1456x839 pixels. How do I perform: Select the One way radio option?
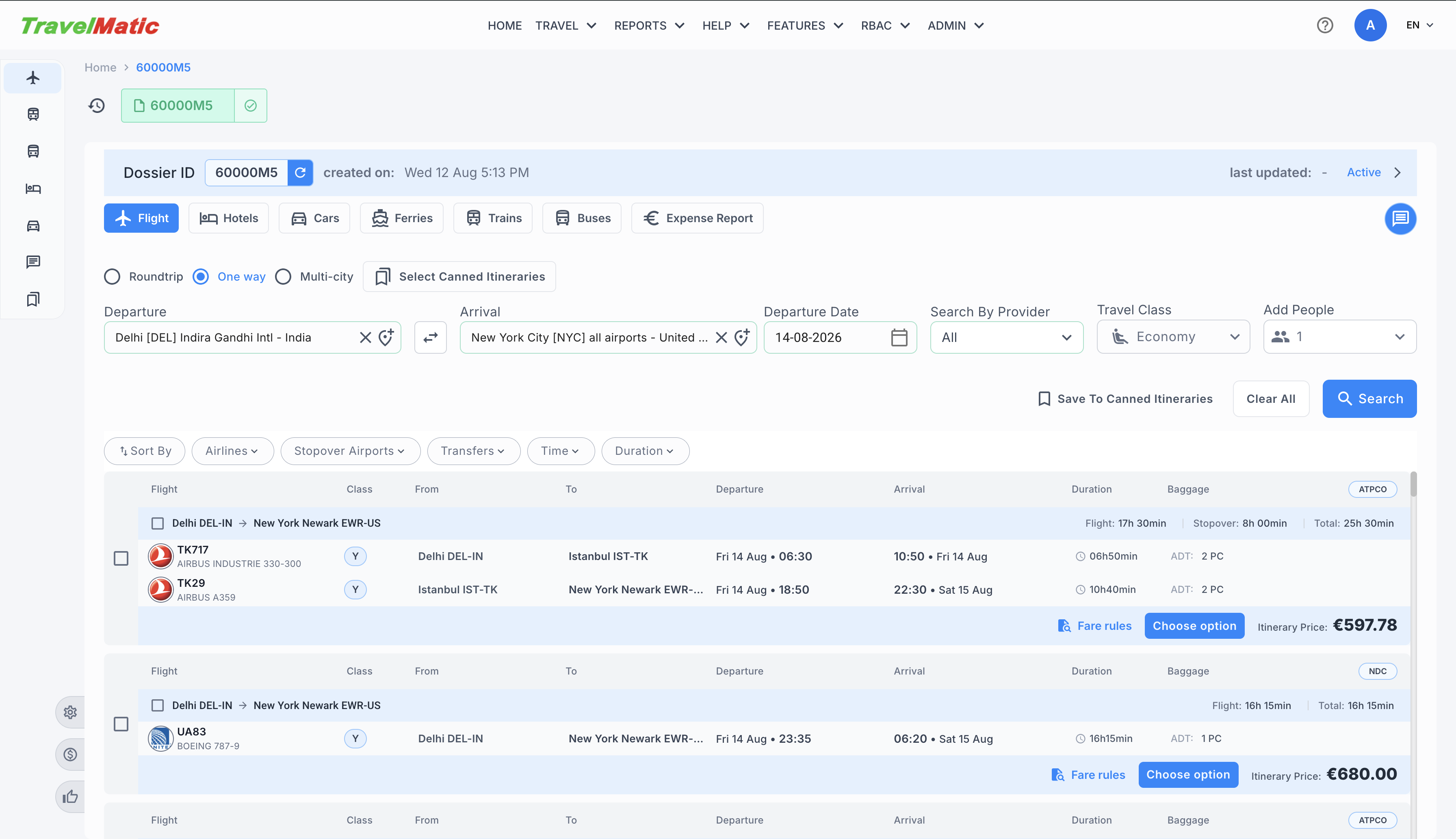point(201,277)
